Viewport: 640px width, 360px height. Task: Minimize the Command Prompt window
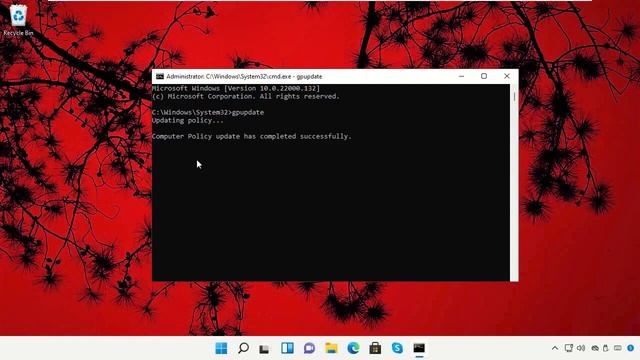(461, 76)
